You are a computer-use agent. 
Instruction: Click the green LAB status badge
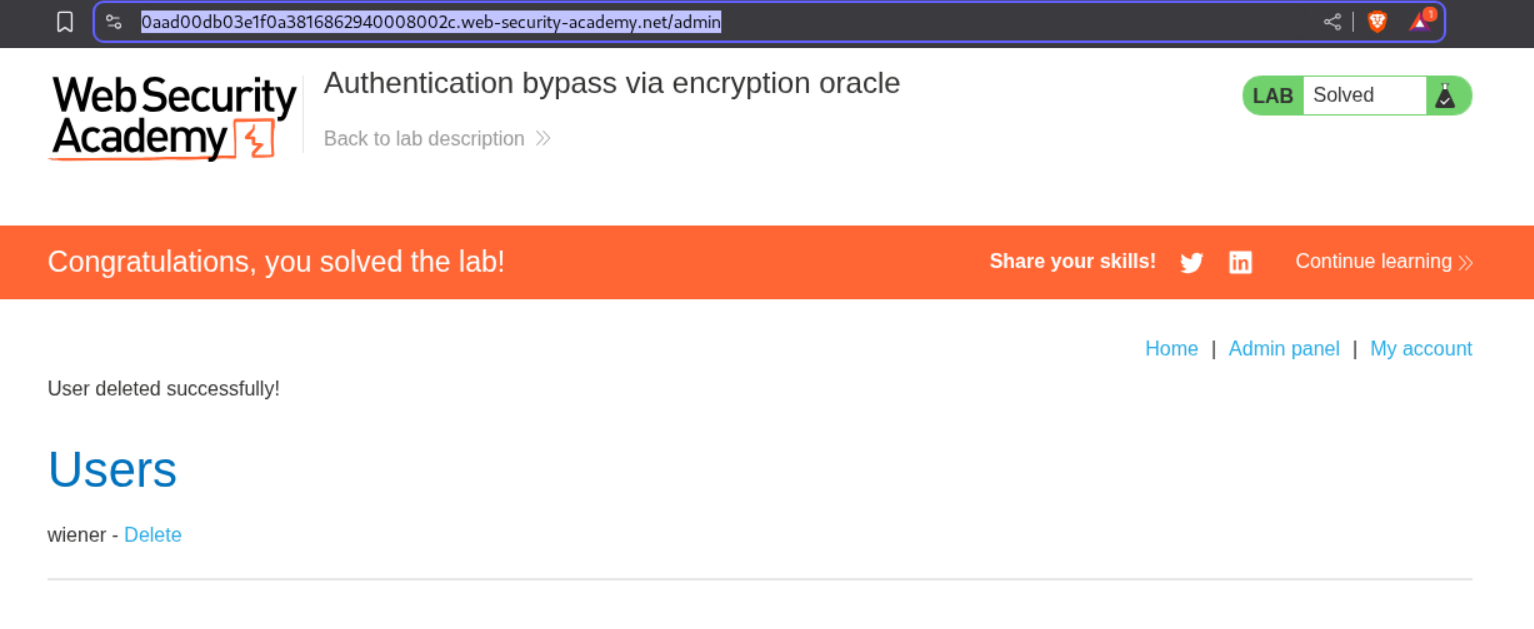click(1272, 96)
